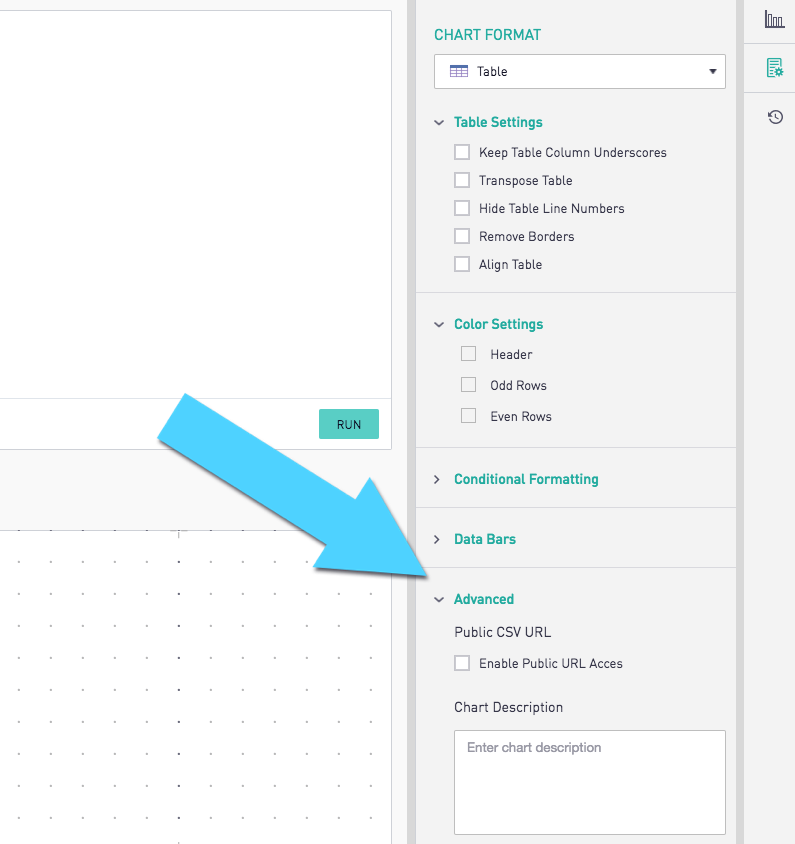
Task: Click the RUN button
Action: pos(349,424)
